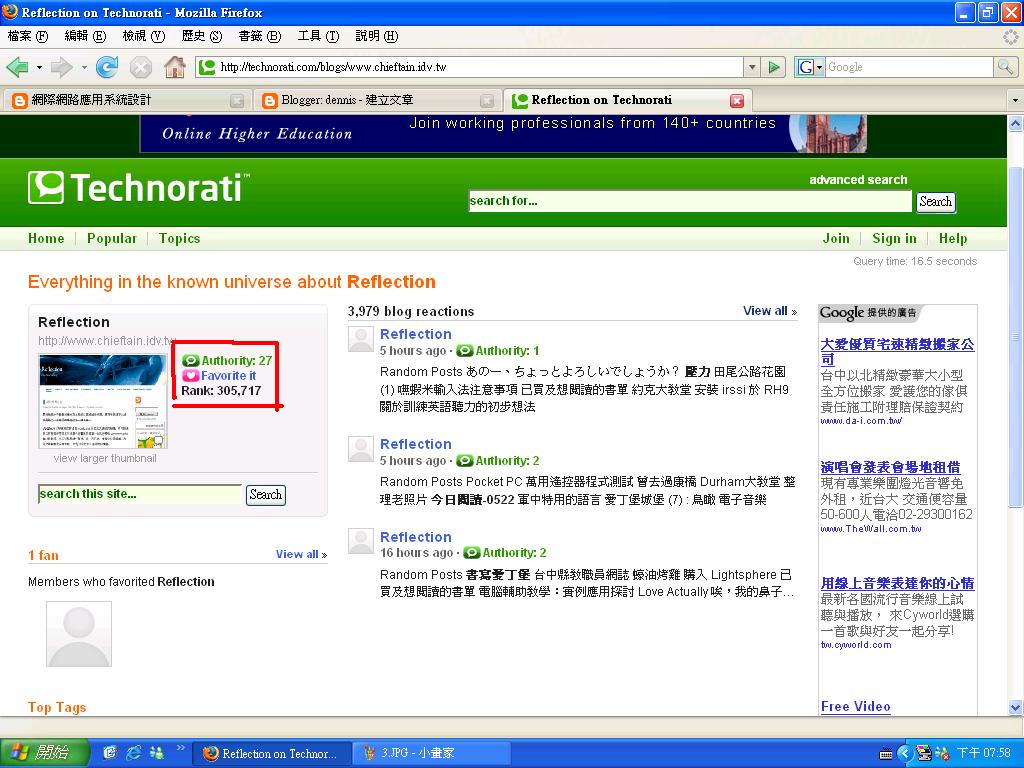Open the Google search engine selector

click(810, 67)
